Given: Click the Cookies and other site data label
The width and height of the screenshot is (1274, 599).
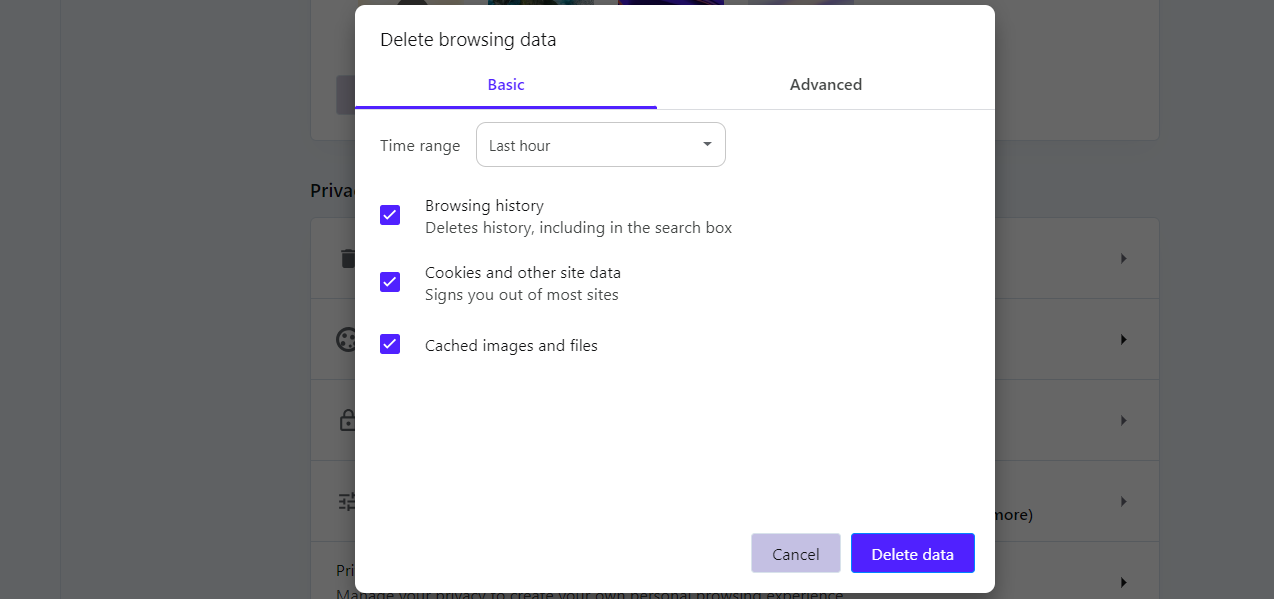Looking at the screenshot, I should pyautogui.click(x=522, y=273).
